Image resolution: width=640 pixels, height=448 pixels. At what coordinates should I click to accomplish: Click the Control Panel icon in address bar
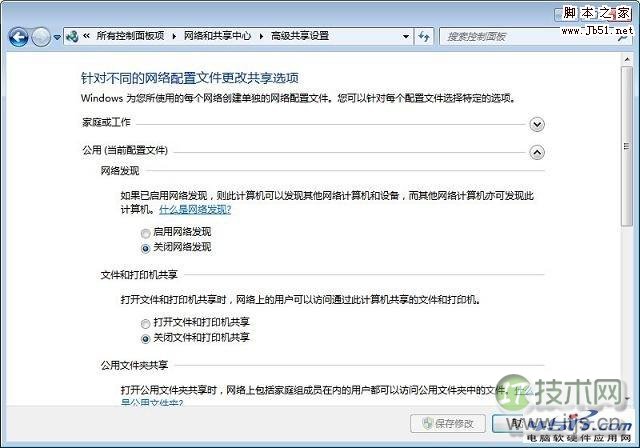coord(72,36)
